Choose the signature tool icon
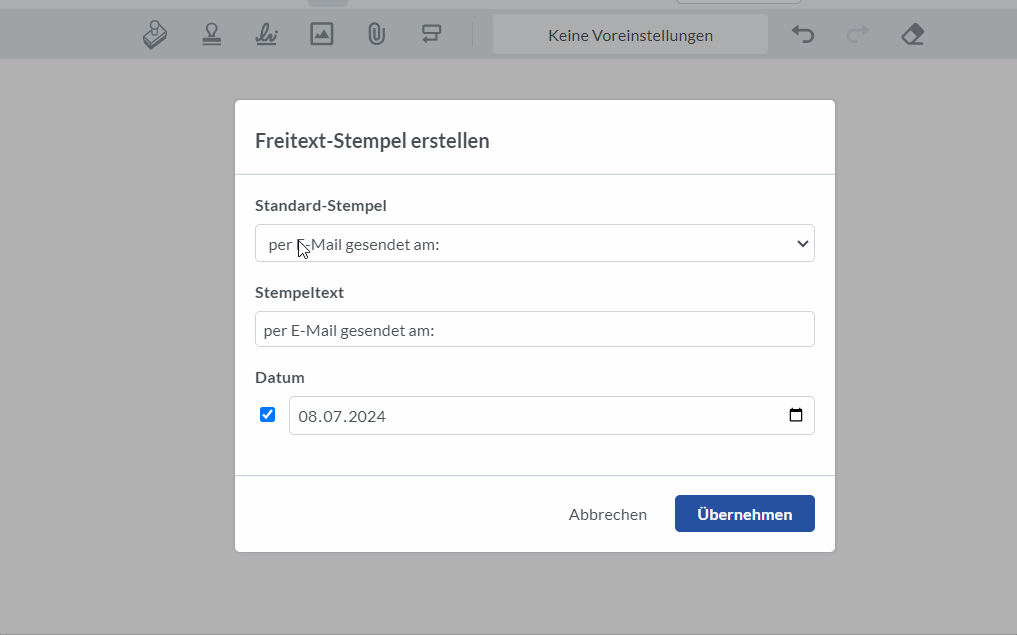The width and height of the screenshot is (1017, 635). click(x=267, y=34)
